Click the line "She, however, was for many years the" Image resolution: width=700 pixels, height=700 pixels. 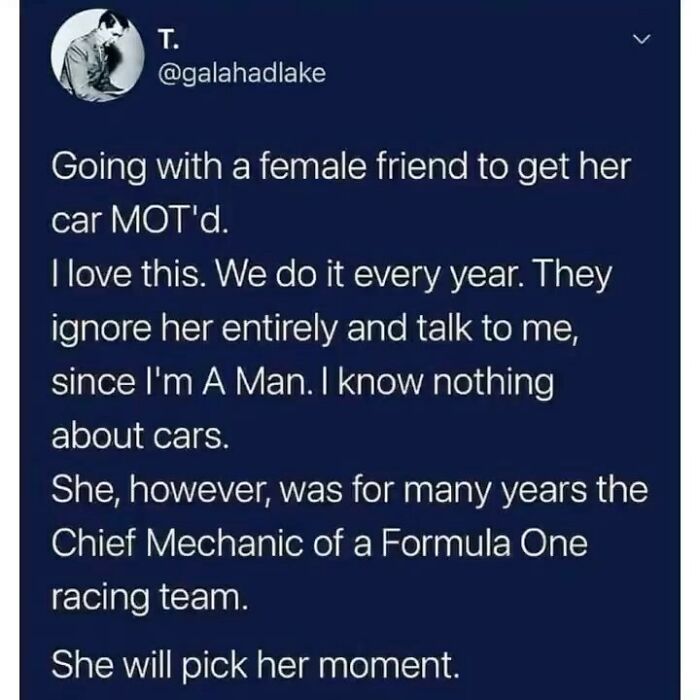[x=349, y=491]
